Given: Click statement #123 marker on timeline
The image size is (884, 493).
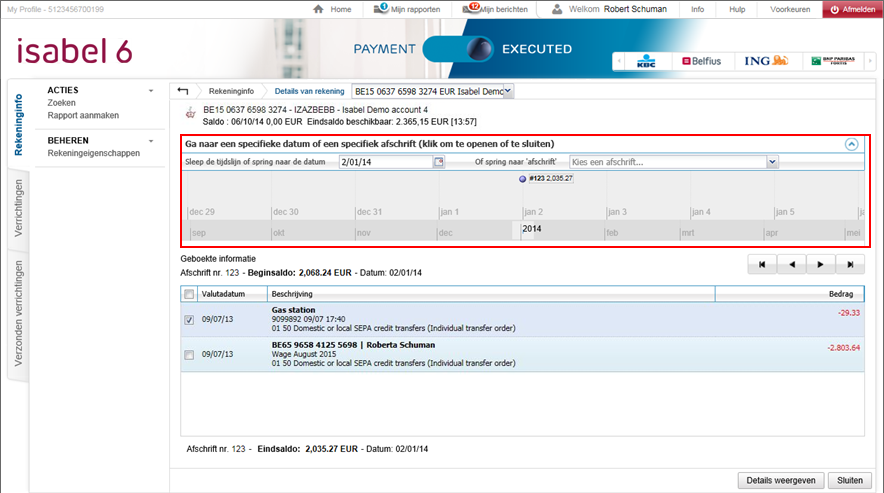Looking at the screenshot, I should tap(523, 179).
